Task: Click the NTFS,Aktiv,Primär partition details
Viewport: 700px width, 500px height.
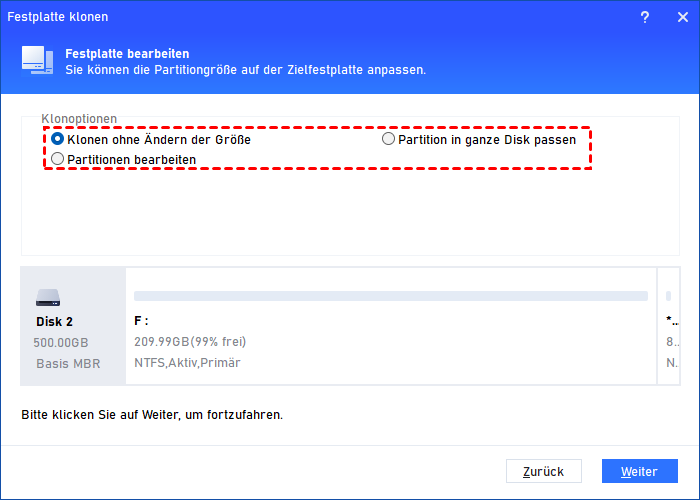Action: pos(187,362)
